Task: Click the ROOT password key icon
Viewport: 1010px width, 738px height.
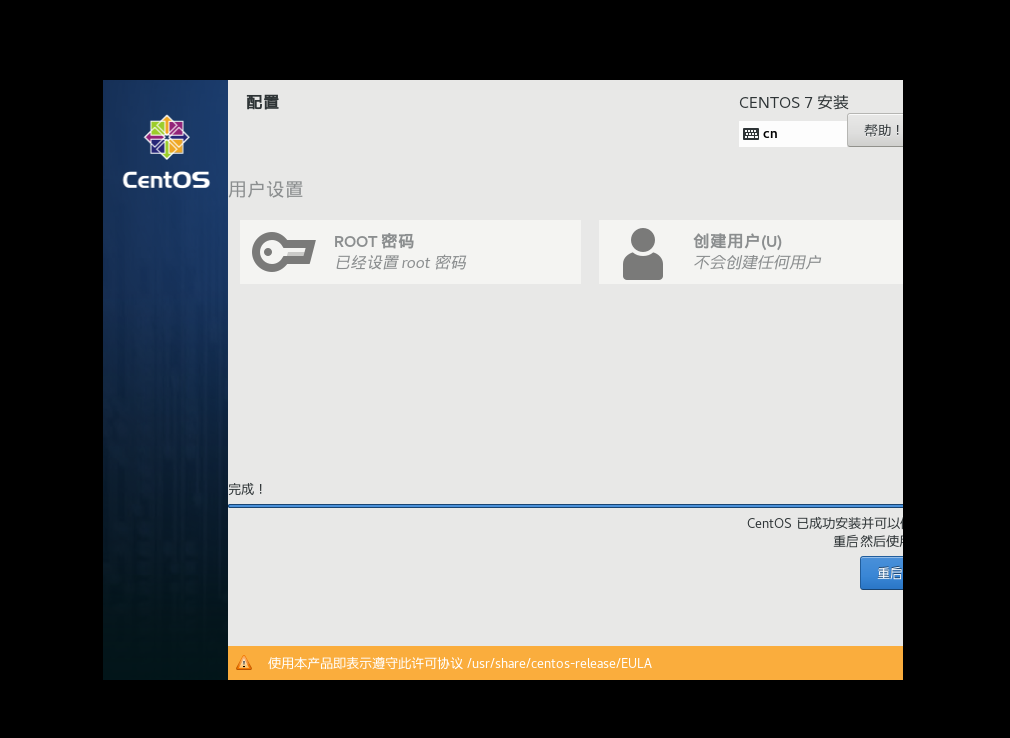Action: (x=283, y=252)
